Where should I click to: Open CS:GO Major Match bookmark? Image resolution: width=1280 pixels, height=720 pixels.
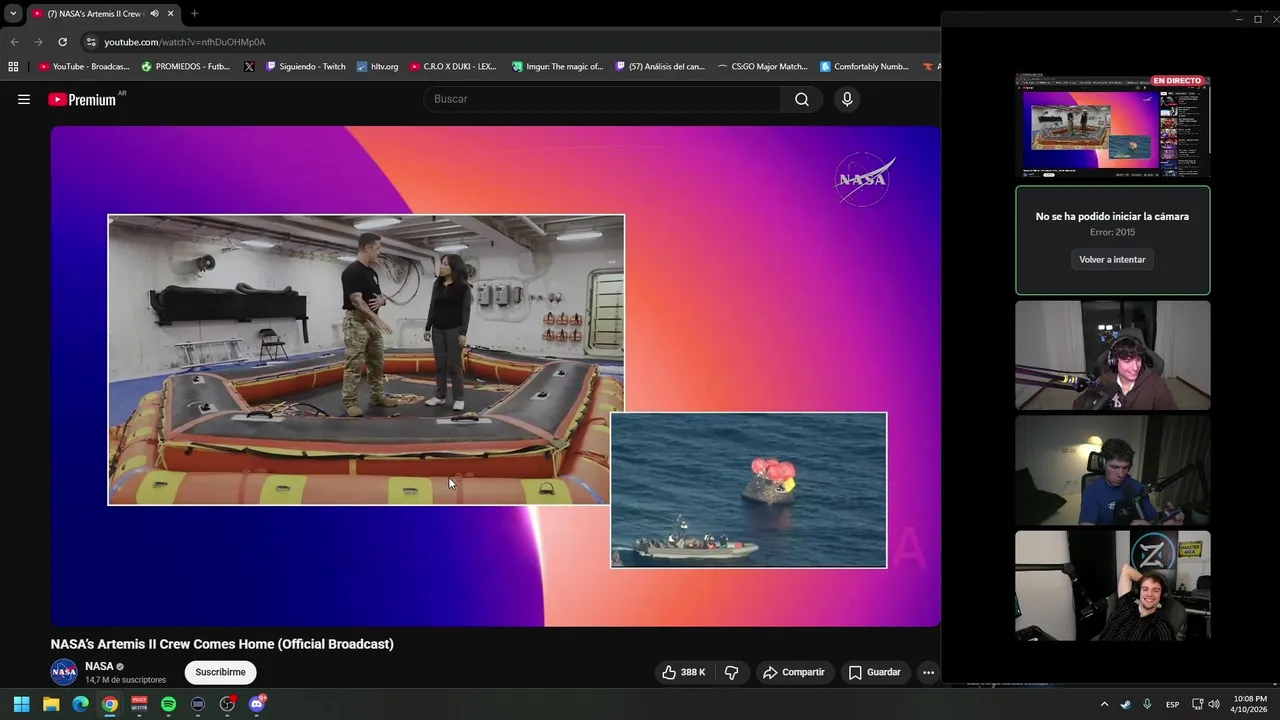762,66
